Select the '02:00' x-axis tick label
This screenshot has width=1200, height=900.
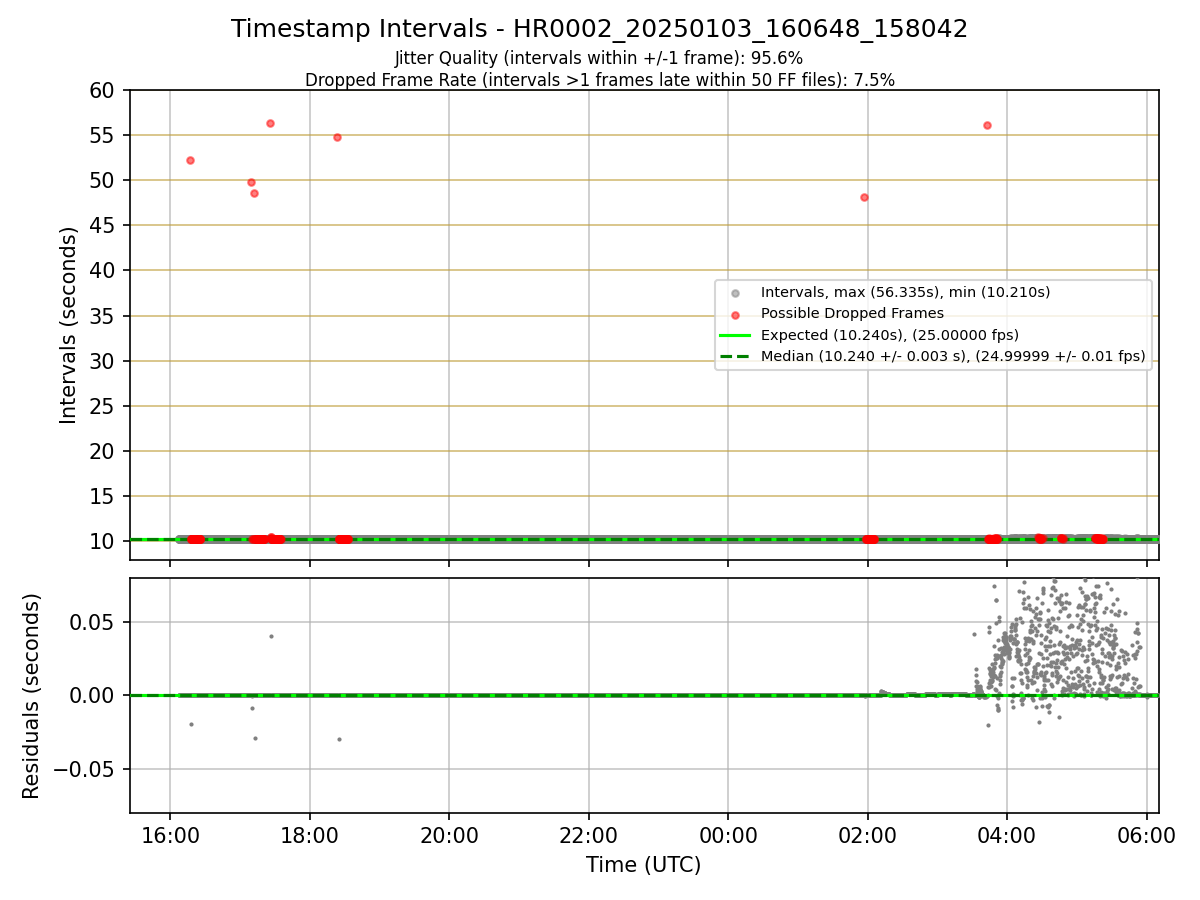pos(868,835)
